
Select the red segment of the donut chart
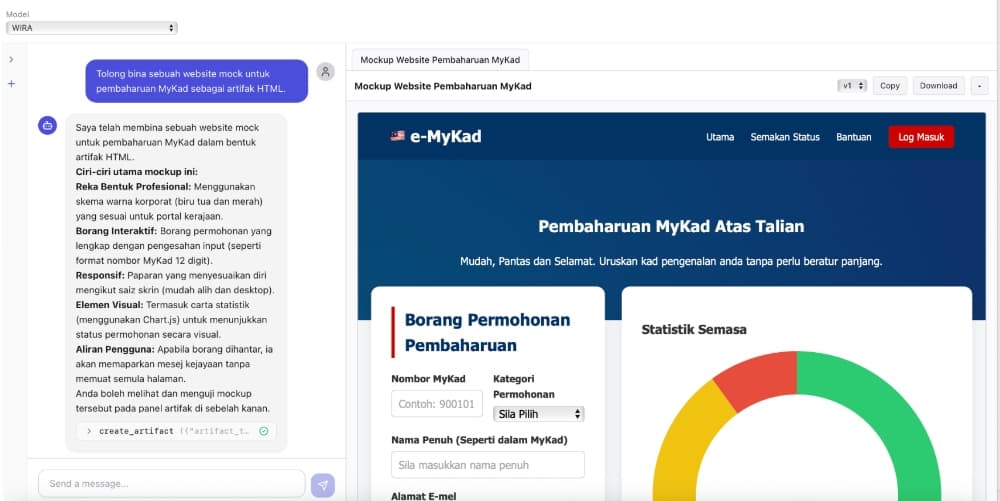[x=759, y=381]
